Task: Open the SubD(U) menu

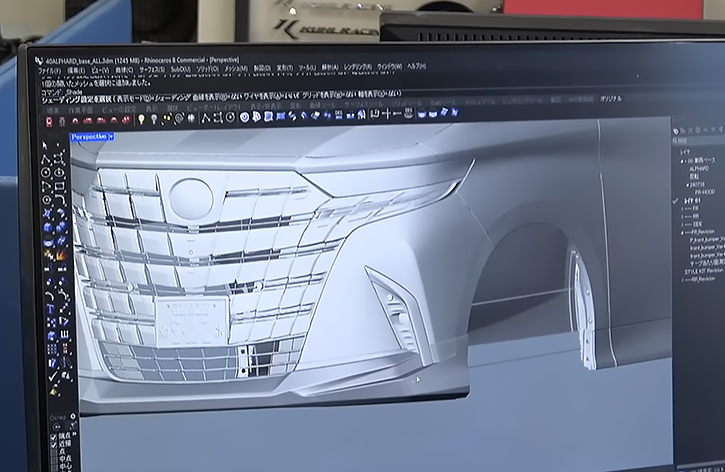Action: 180,69
